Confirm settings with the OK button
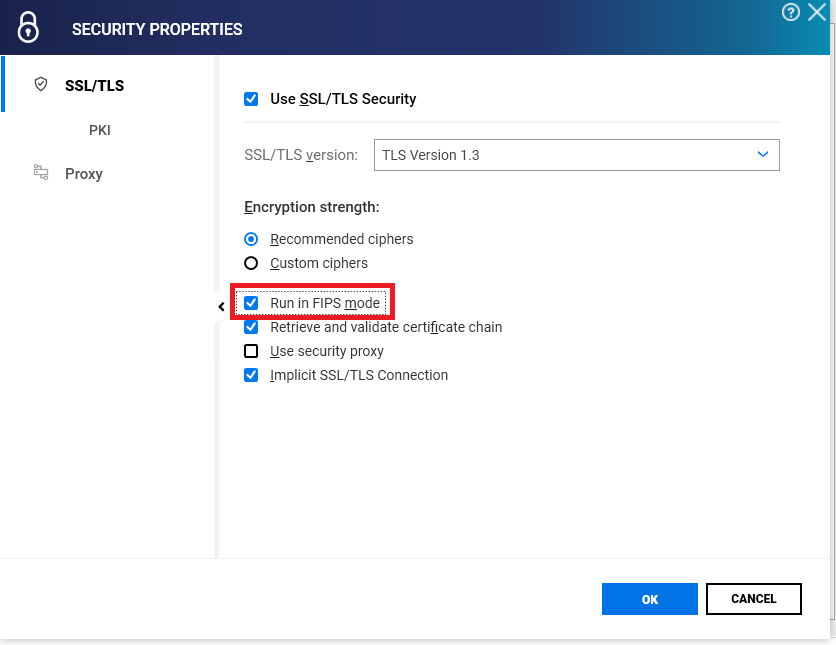This screenshot has width=836, height=645. (x=649, y=598)
